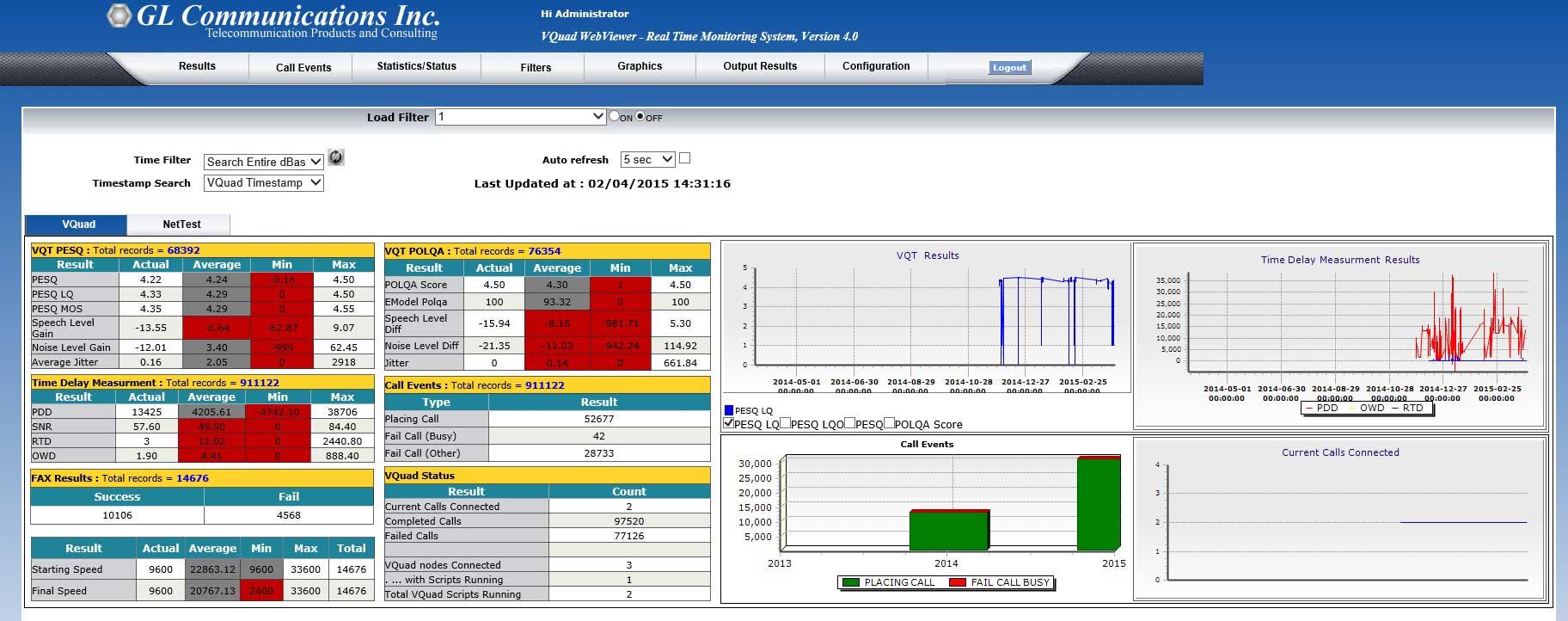Click the Call Events bar chart
The width and height of the screenshot is (1568, 621).
click(926, 518)
